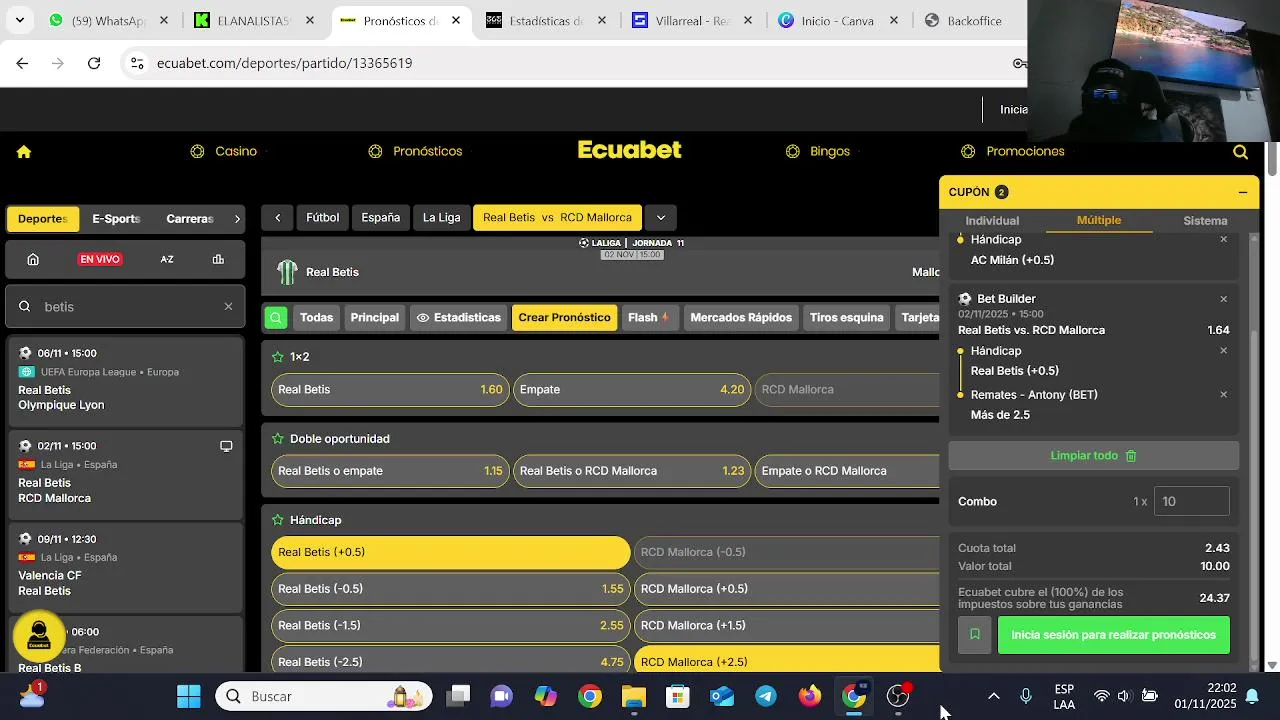The height and width of the screenshot is (720, 1280).
Task: Open the Ecuabet home icon in the header
Action: pyautogui.click(x=24, y=152)
